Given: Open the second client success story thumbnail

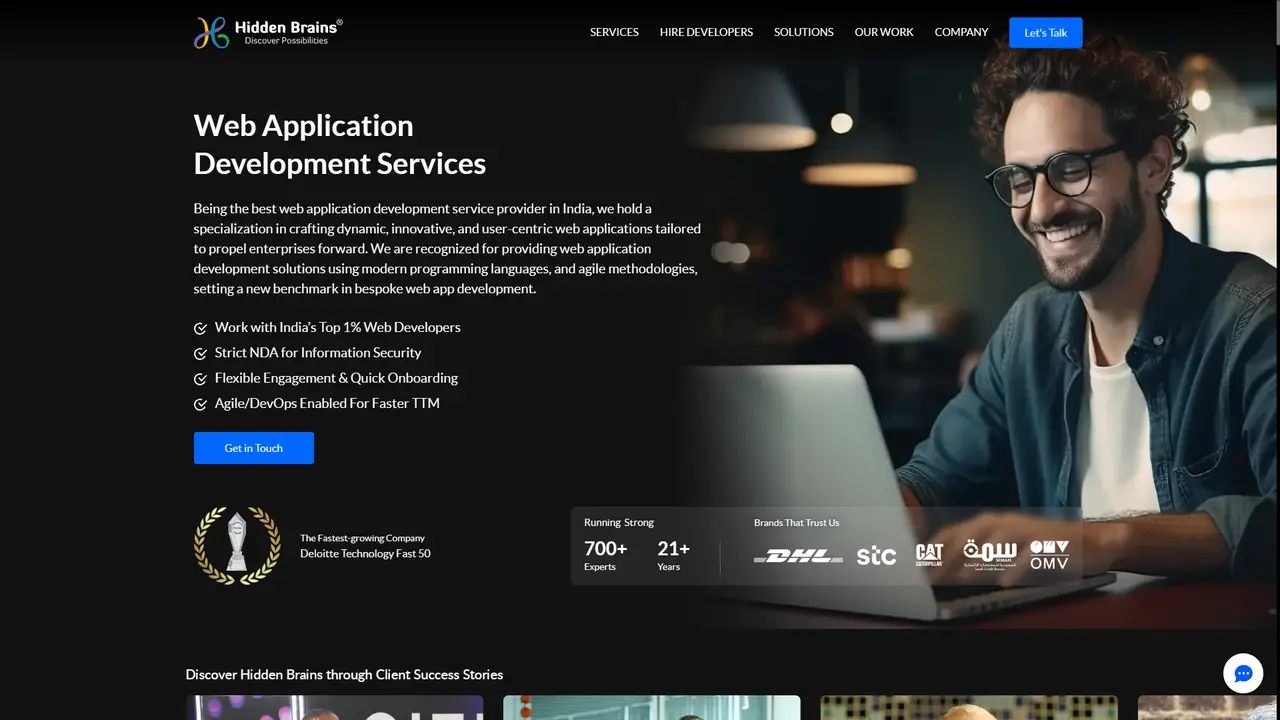Looking at the screenshot, I should pos(651,708).
